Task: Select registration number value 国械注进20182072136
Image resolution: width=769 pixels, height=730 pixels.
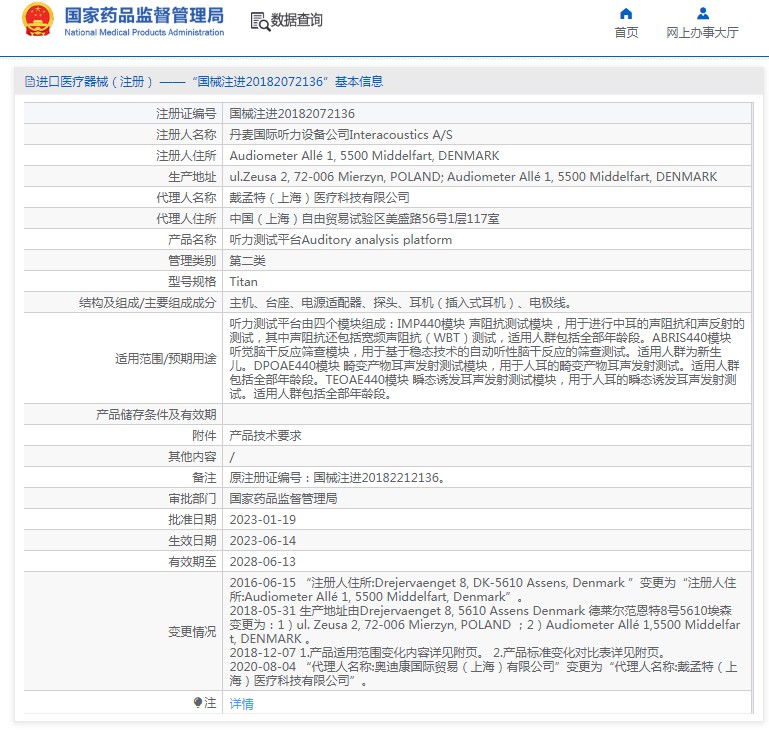Action: point(292,114)
